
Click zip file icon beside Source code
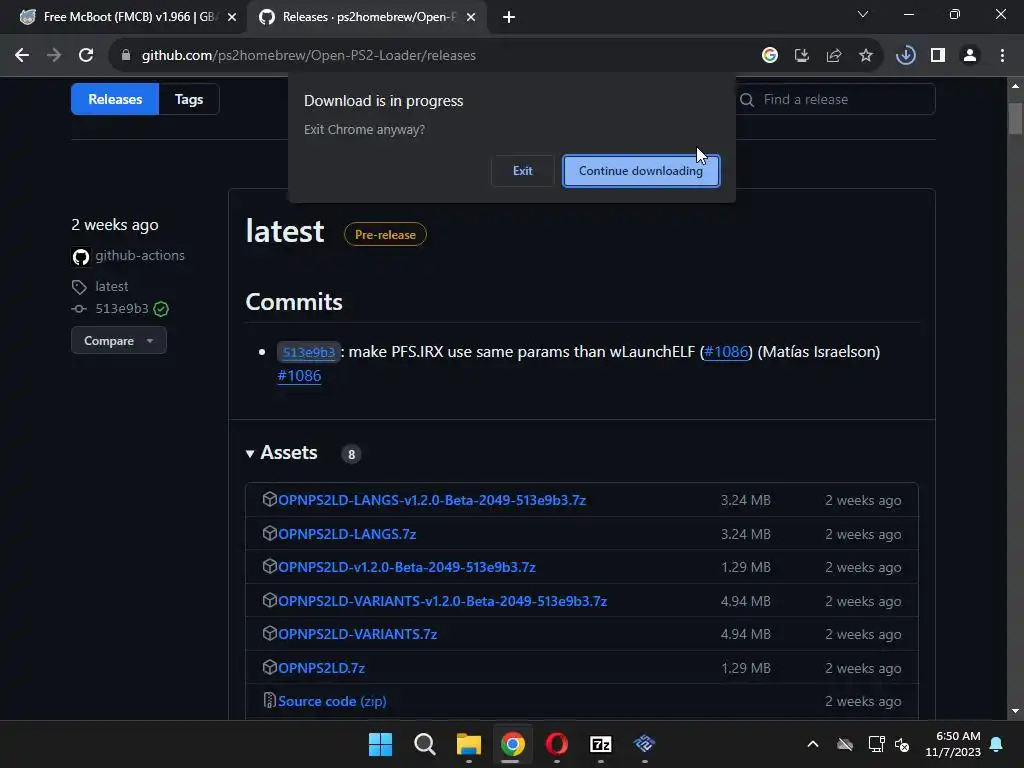269,700
